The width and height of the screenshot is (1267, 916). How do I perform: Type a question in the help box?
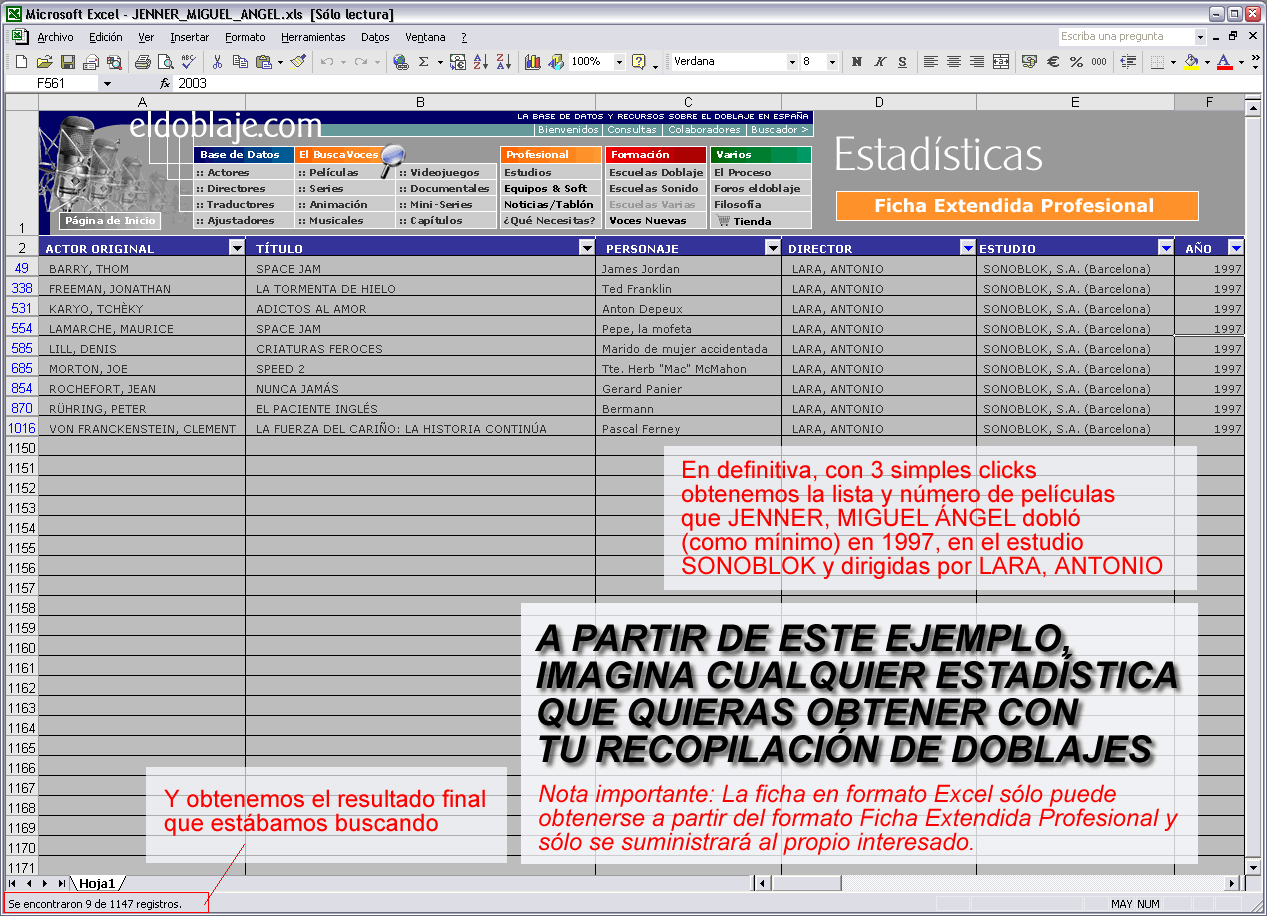point(1126,37)
